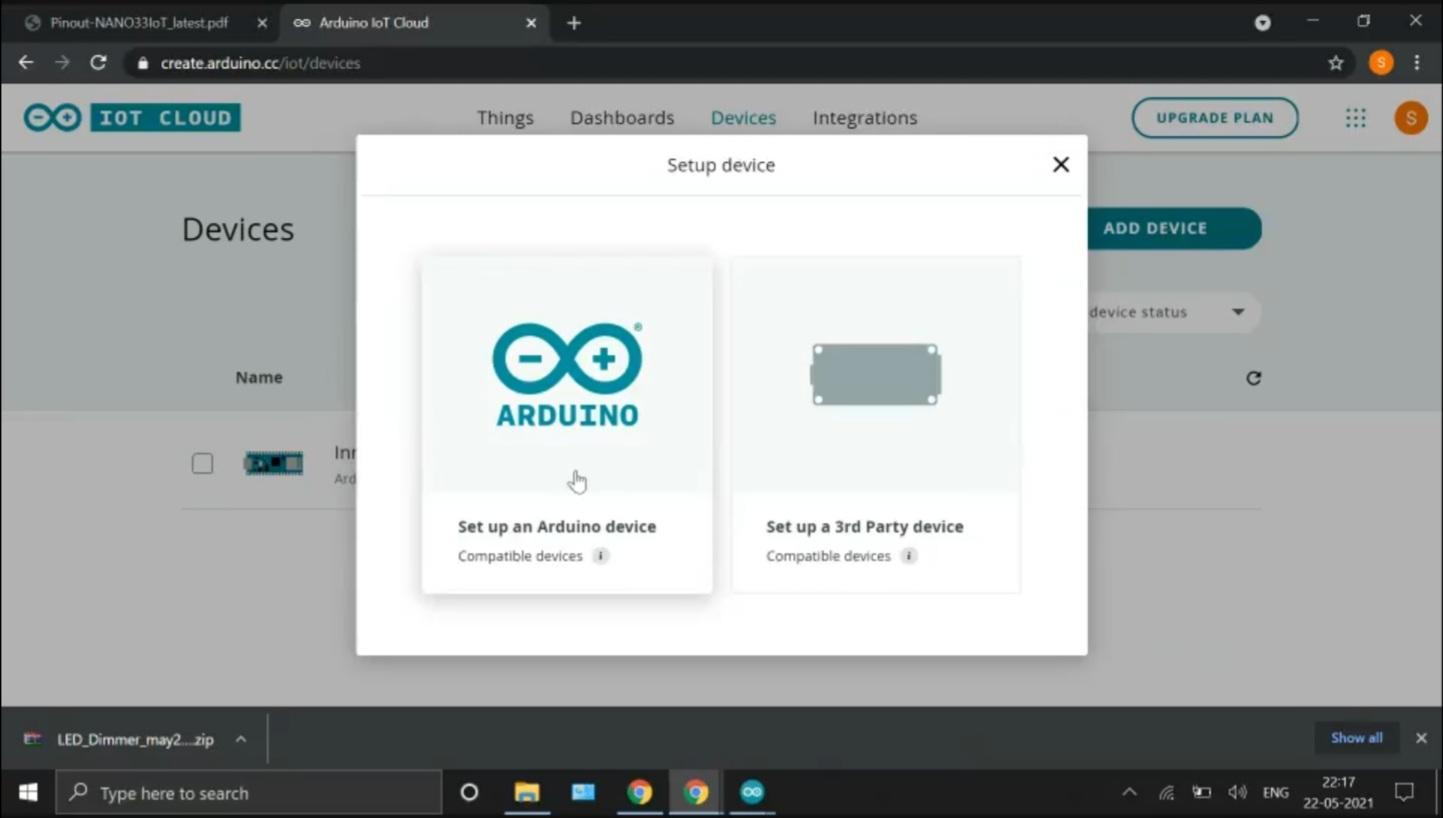The image size is (1443, 818).
Task: Open the Things tab
Action: (x=505, y=118)
